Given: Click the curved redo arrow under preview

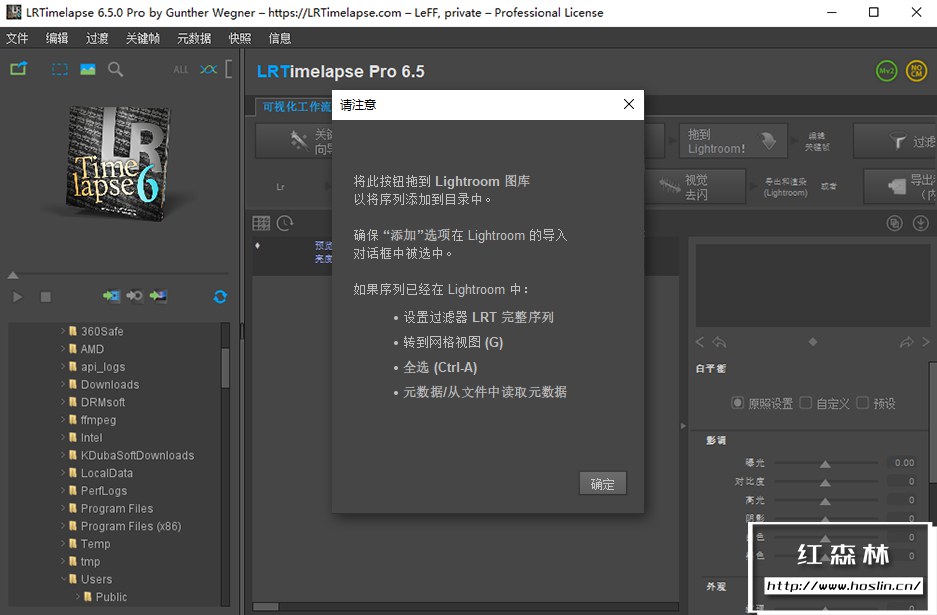Looking at the screenshot, I should tap(907, 342).
